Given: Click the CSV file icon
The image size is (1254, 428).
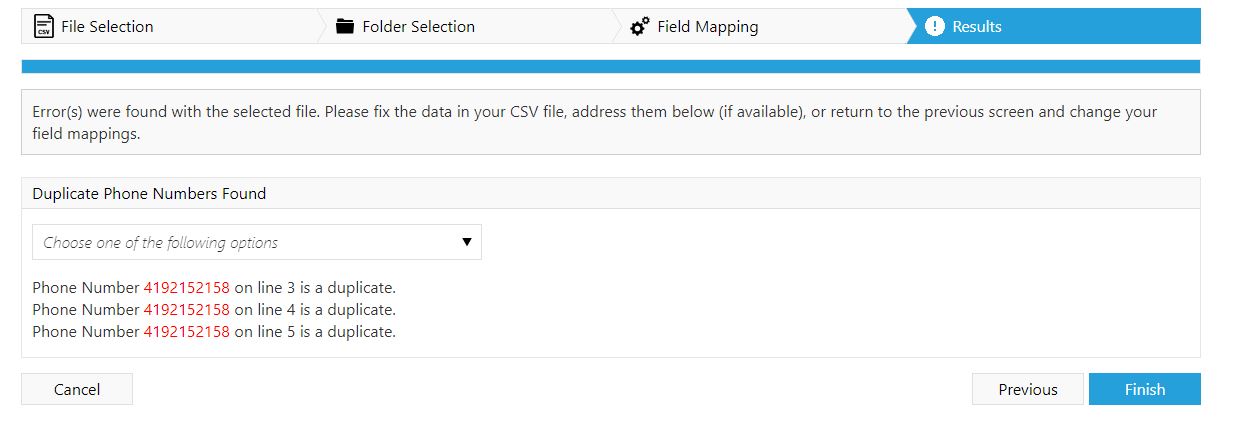Looking at the screenshot, I should click(x=43, y=27).
